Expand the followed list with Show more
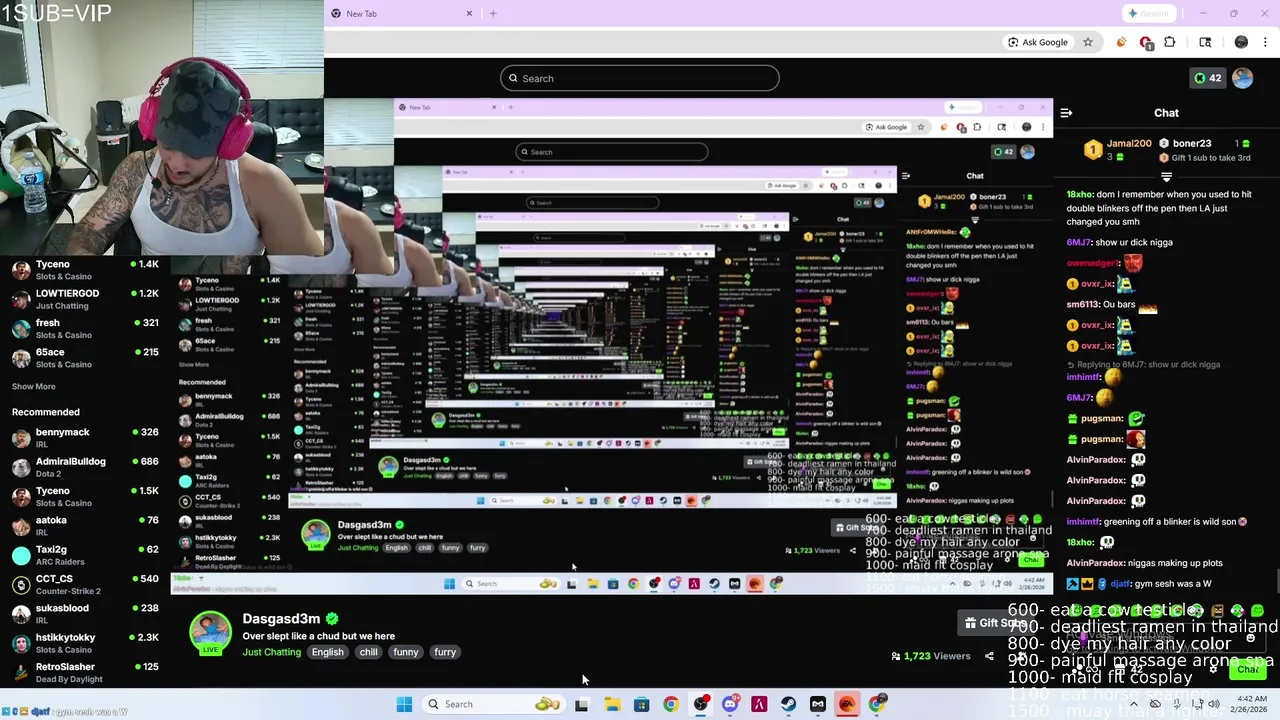1280x720 pixels. tap(33, 386)
